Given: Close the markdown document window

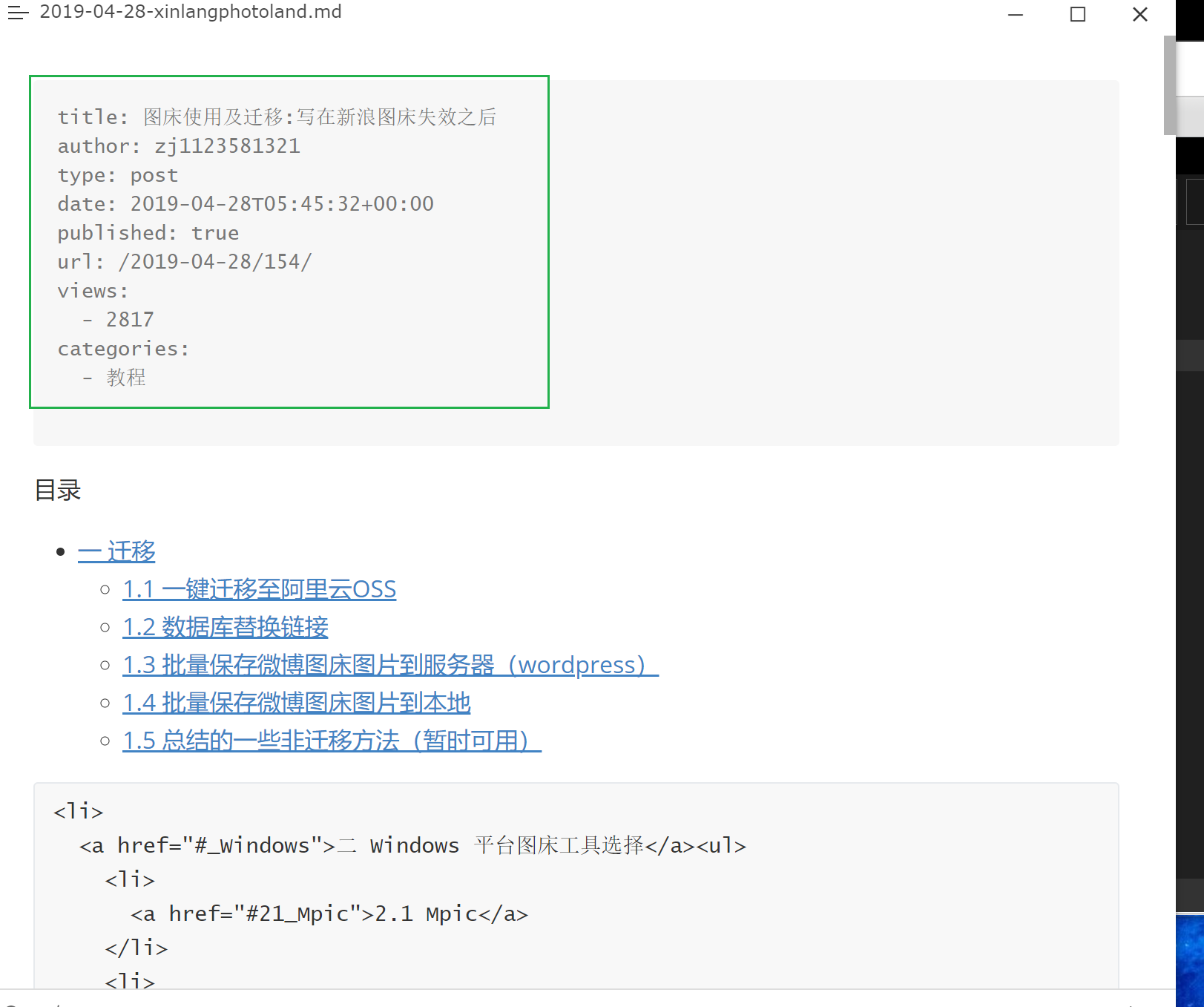Looking at the screenshot, I should (x=1140, y=14).
